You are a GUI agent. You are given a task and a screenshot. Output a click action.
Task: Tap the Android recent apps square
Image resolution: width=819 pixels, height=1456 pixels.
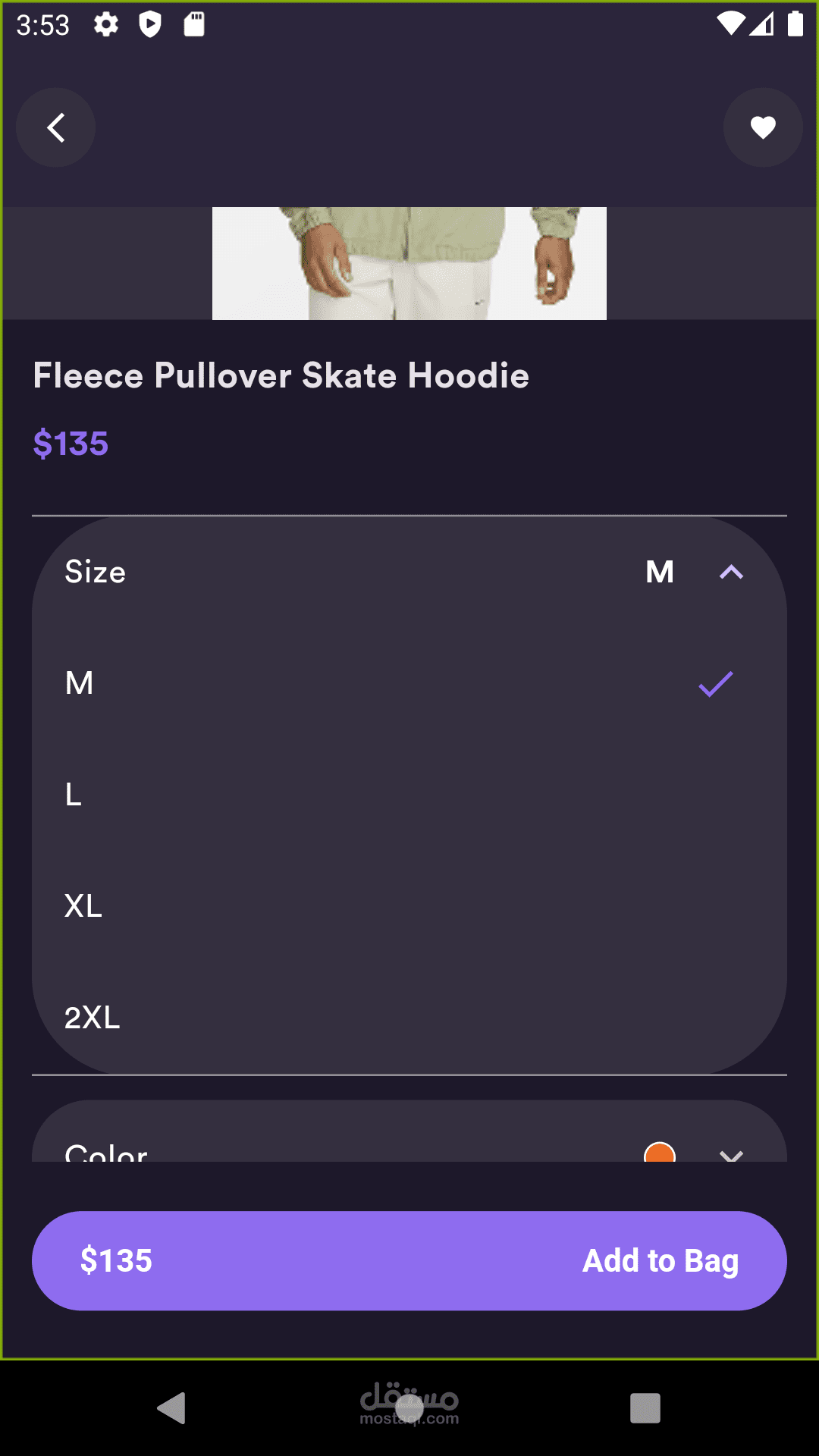point(645,1408)
